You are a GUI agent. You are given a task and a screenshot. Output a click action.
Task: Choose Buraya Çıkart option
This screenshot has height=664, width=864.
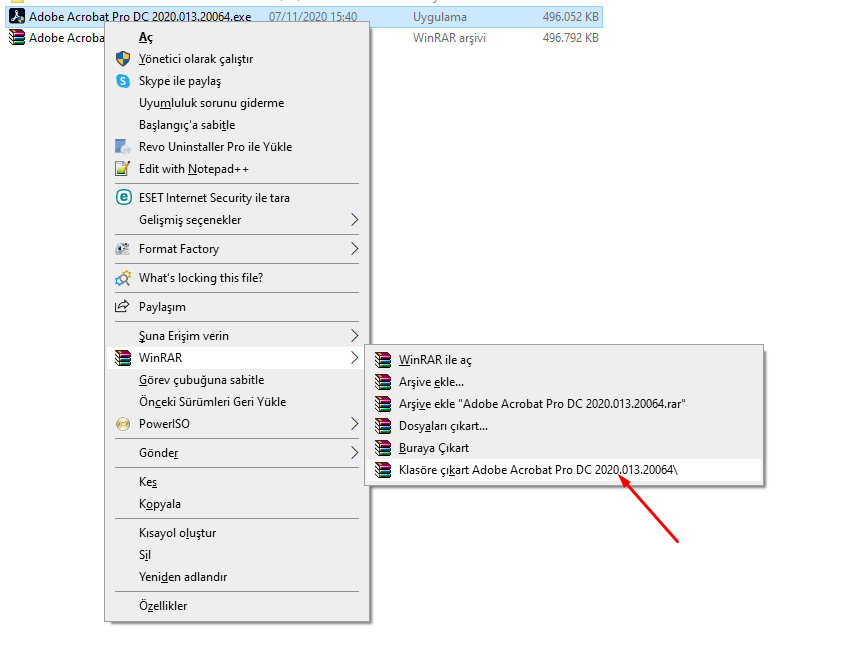(x=564, y=448)
